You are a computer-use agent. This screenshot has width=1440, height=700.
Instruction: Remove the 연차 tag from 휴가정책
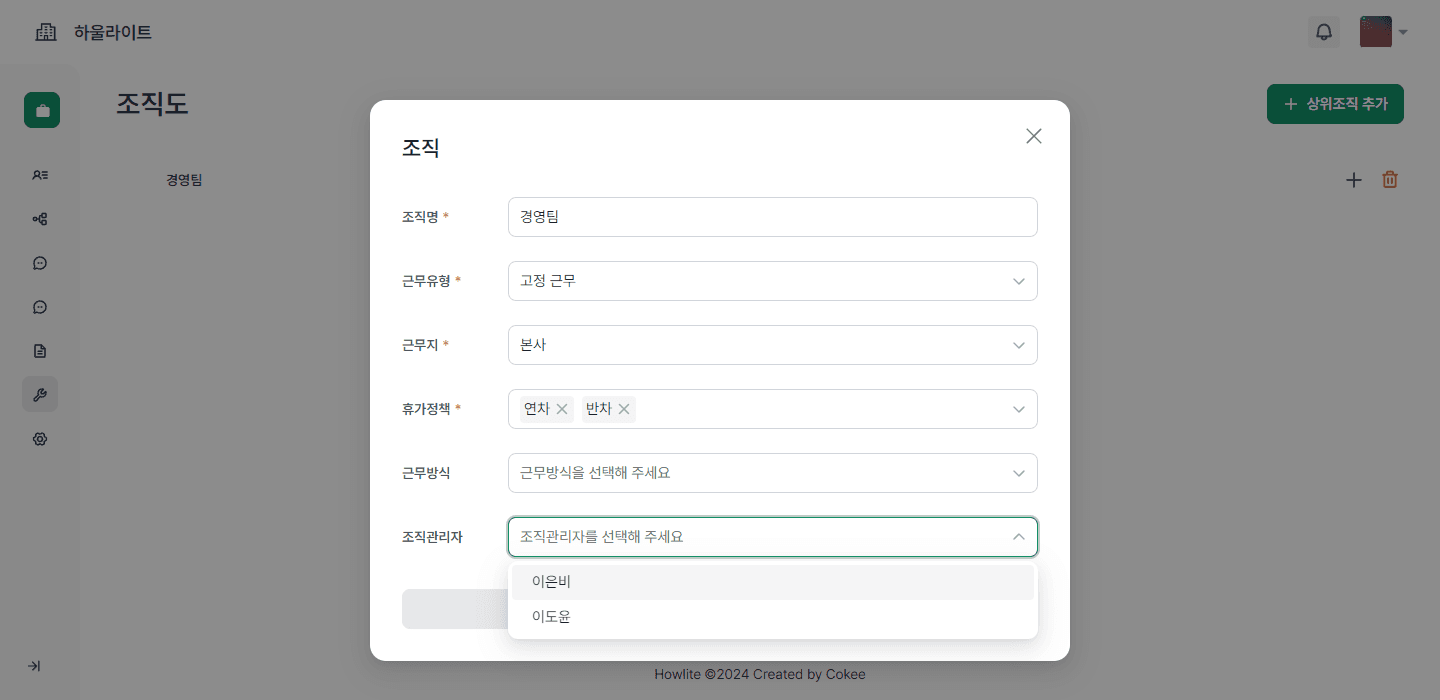[562, 409]
